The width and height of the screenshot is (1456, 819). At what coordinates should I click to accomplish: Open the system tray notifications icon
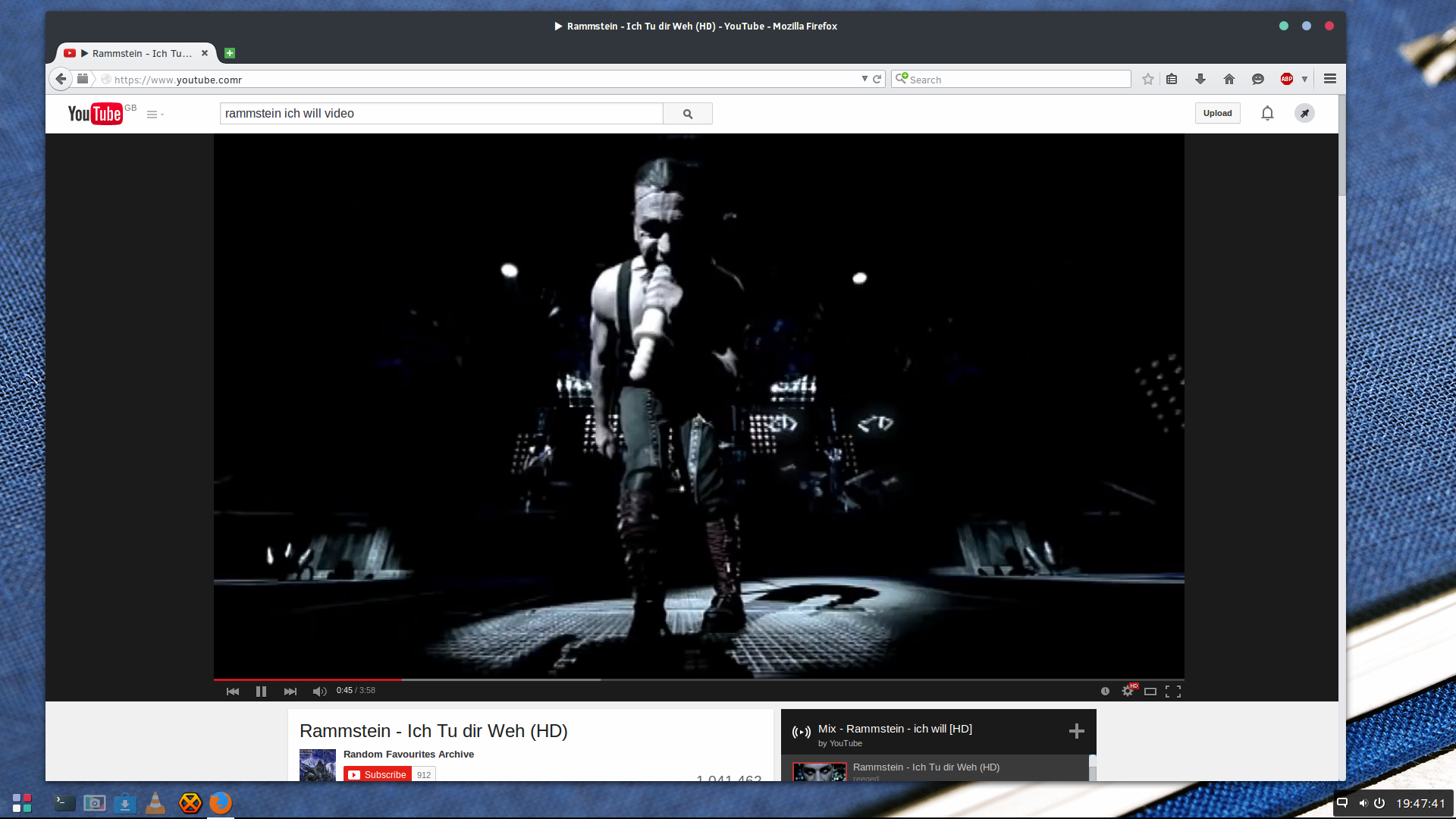(x=1342, y=803)
